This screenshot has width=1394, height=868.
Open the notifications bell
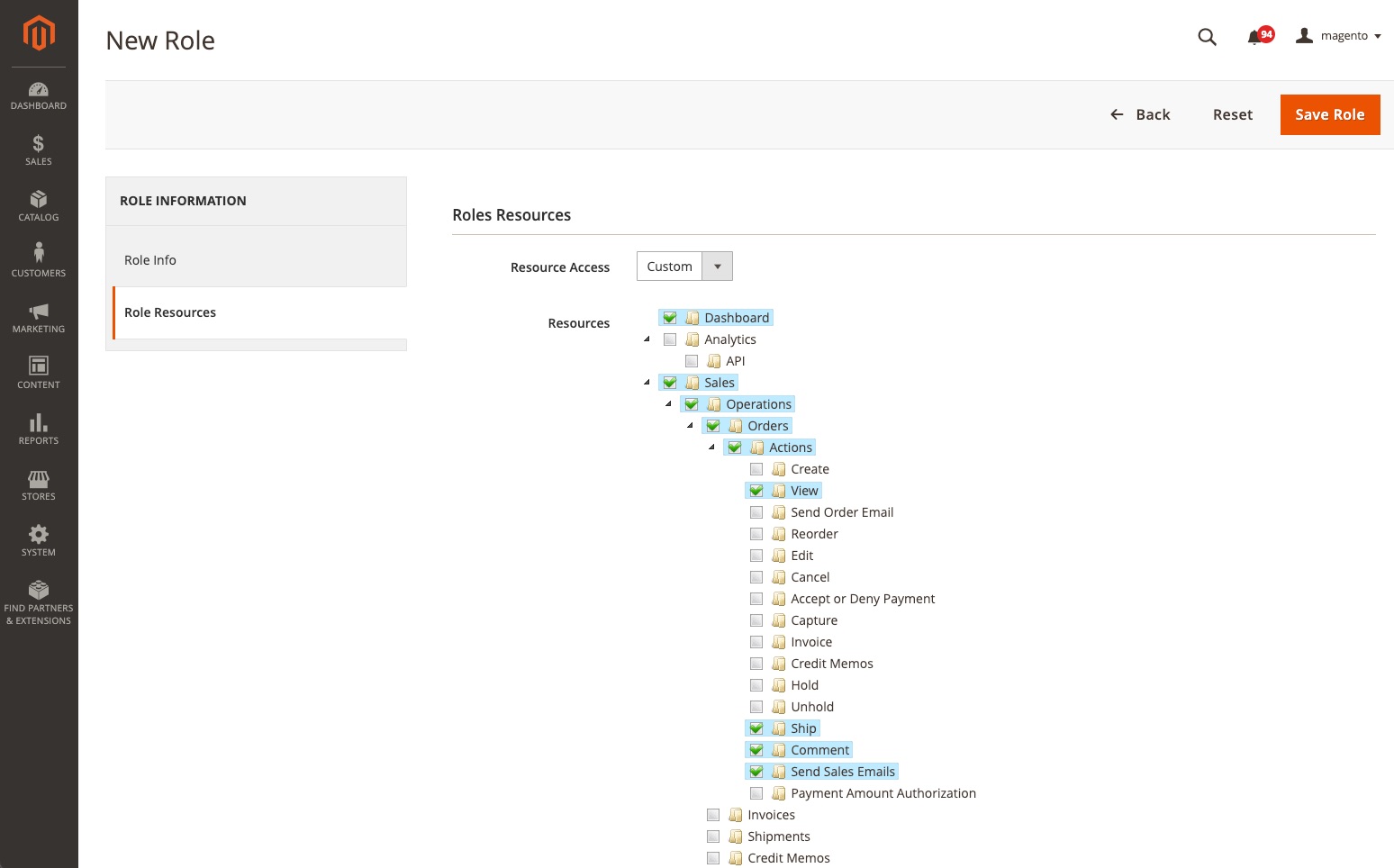(1254, 37)
